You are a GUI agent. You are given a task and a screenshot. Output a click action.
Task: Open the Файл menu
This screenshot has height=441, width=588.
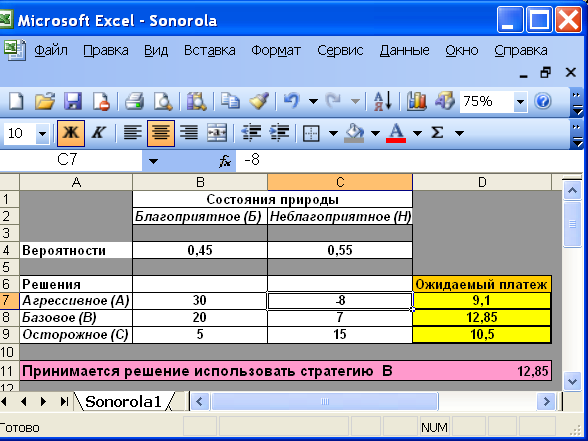pyautogui.click(x=51, y=50)
